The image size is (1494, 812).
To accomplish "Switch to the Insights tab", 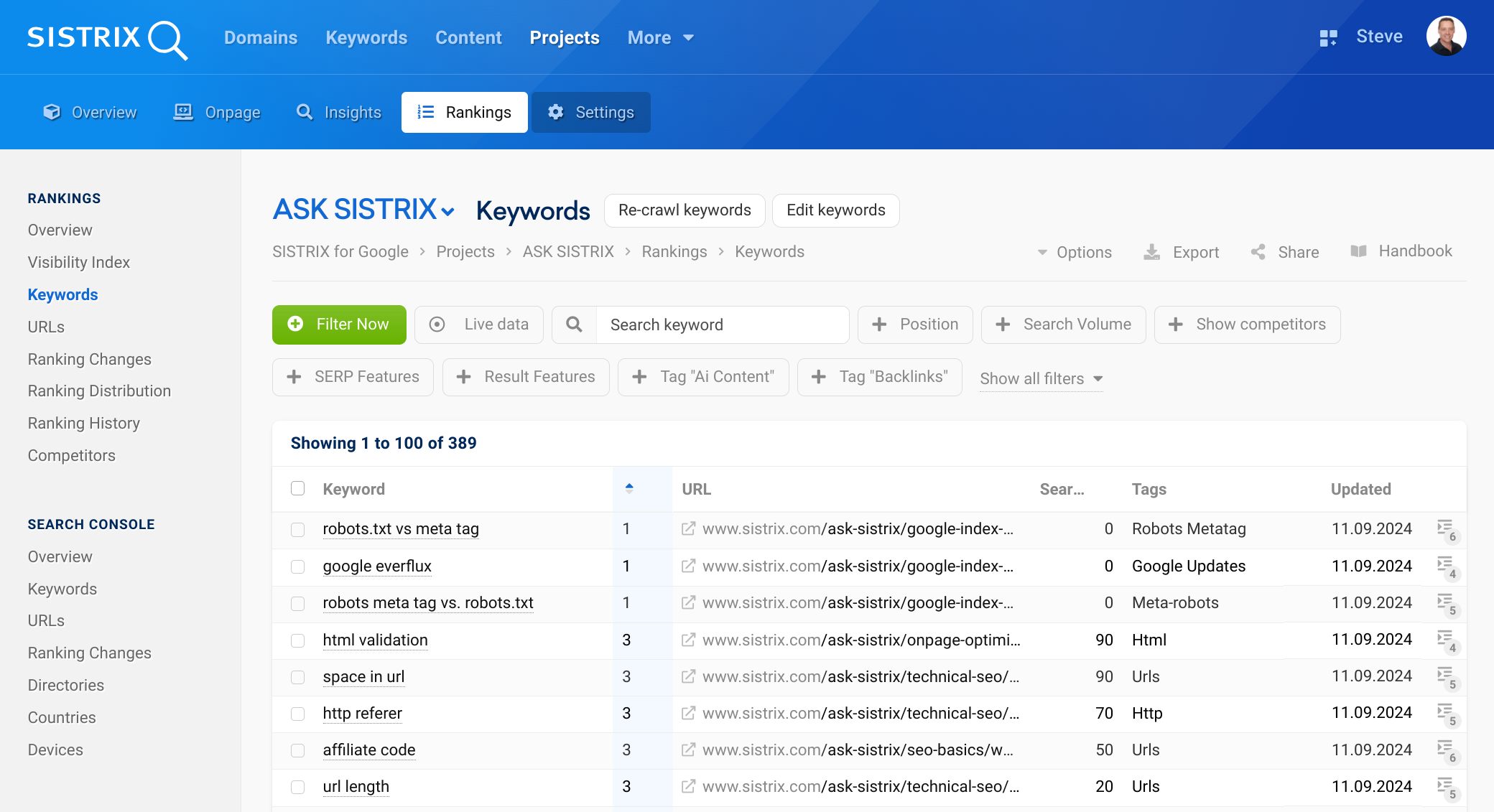I will (x=338, y=112).
